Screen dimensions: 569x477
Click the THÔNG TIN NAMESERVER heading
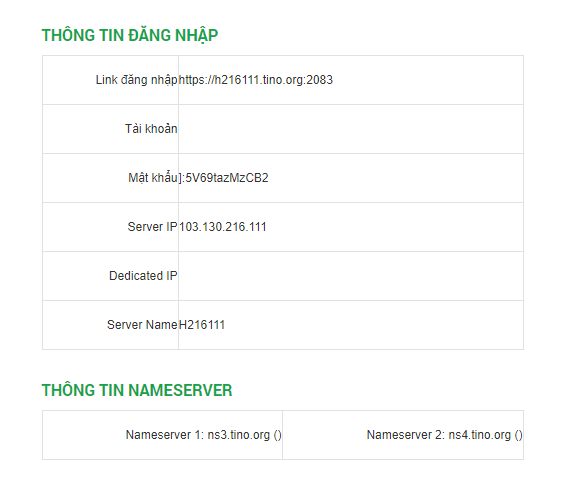pos(137,391)
